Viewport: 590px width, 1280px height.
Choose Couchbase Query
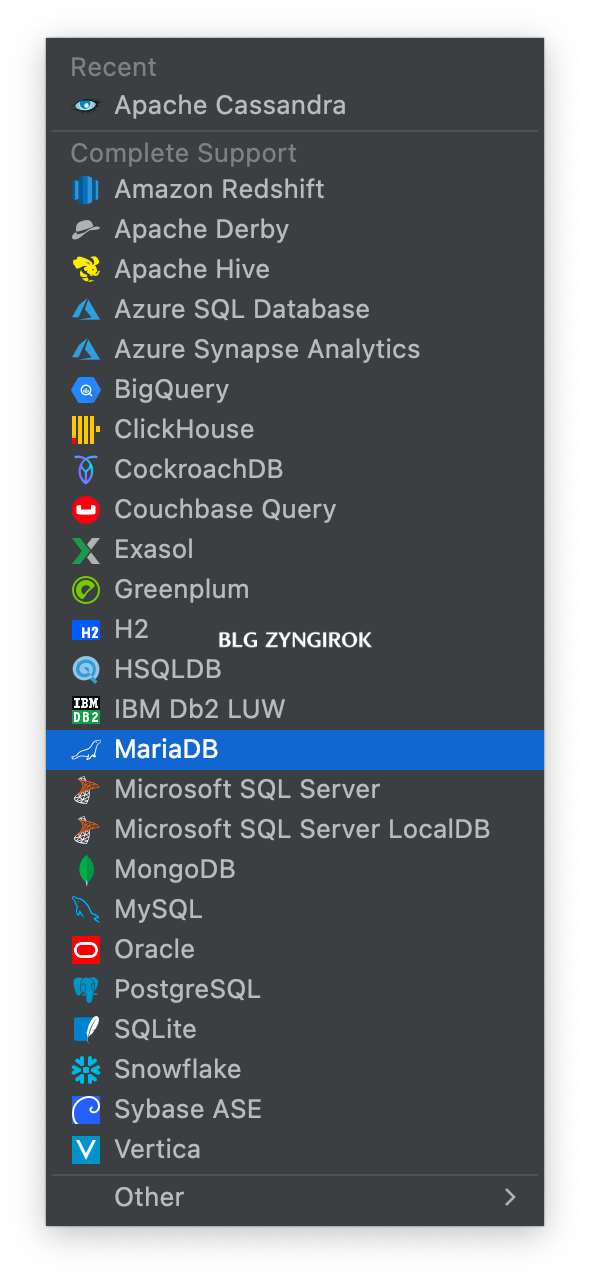[x=295, y=509]
